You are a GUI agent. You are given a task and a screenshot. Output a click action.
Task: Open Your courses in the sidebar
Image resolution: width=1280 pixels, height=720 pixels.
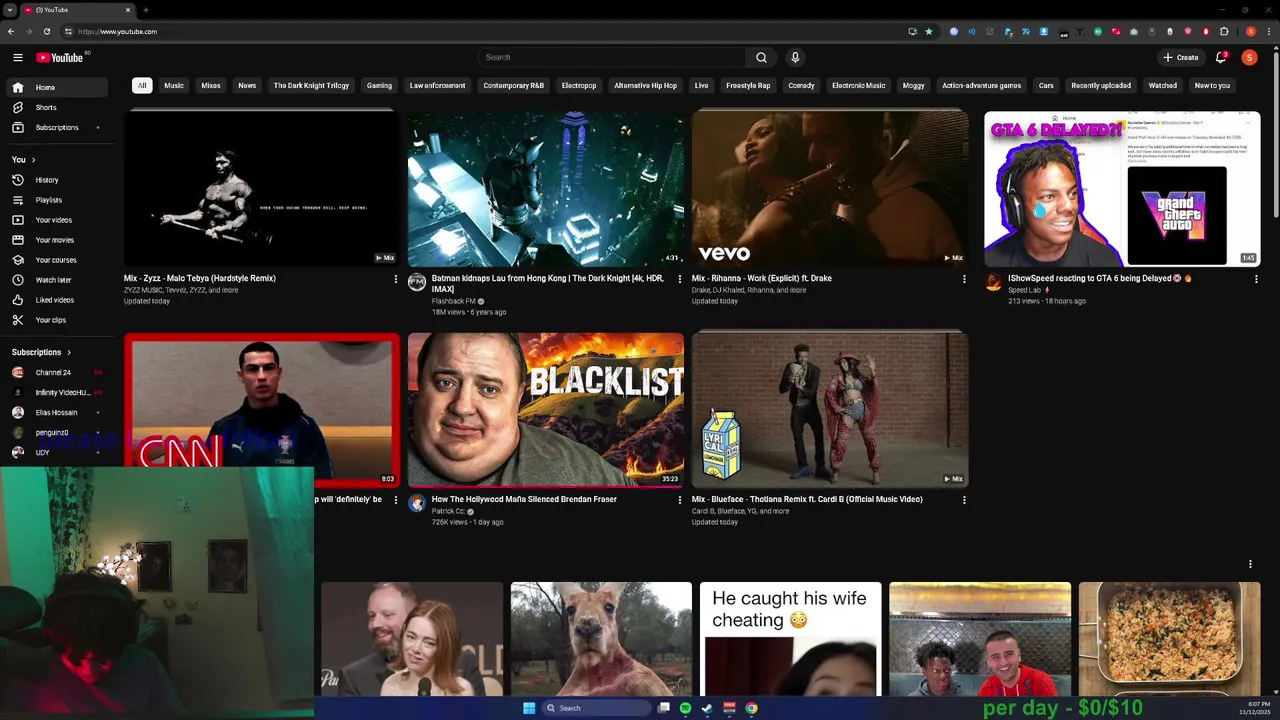56,260
